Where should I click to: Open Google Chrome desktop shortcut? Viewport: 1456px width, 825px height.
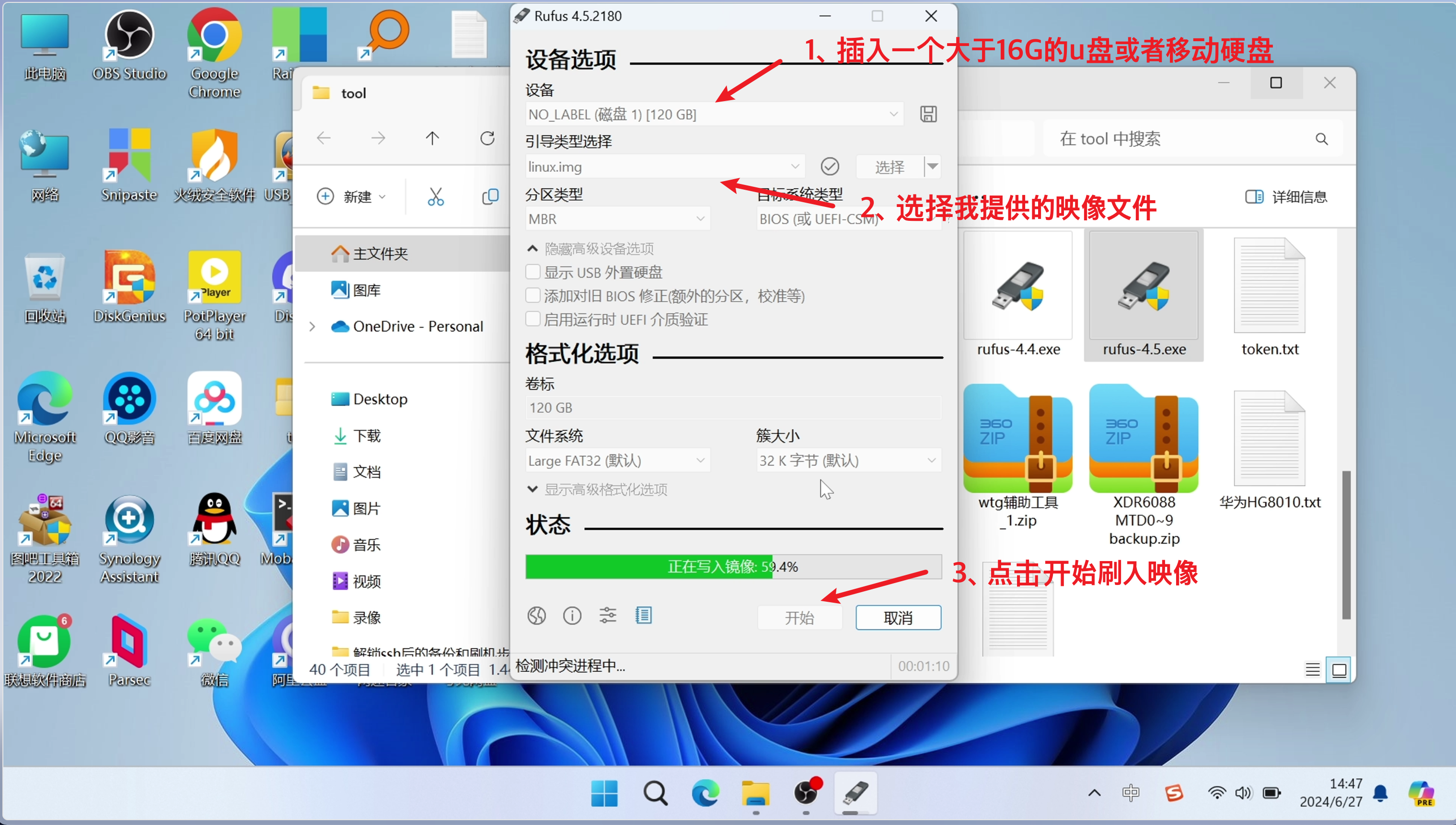pos(214,54)
